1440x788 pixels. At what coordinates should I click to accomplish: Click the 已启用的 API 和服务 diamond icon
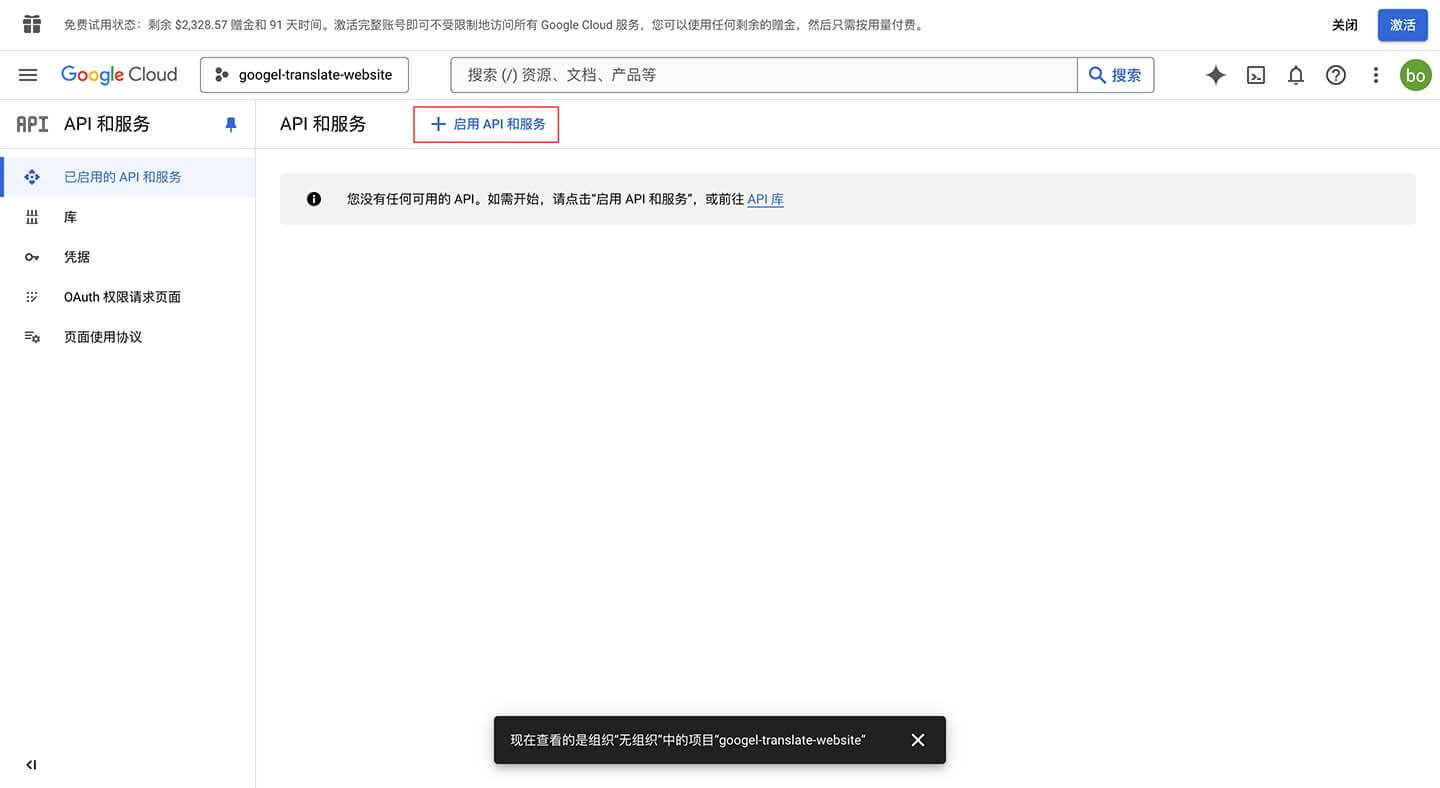click(x=32, y=177)
